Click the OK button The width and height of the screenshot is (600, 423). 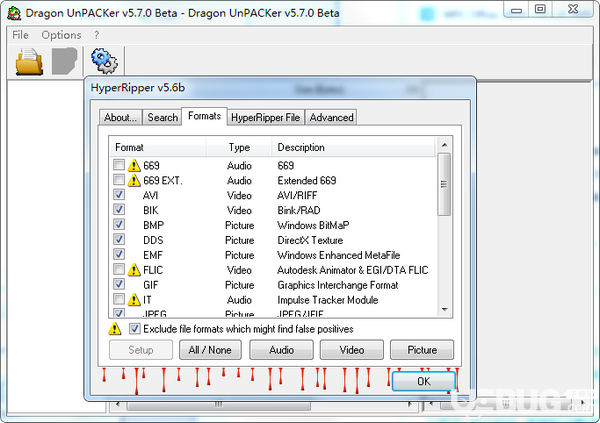(x=424, y=381)
